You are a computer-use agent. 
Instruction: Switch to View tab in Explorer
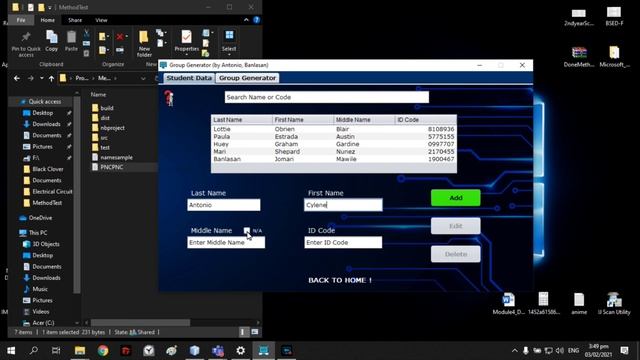click(101, 20)
